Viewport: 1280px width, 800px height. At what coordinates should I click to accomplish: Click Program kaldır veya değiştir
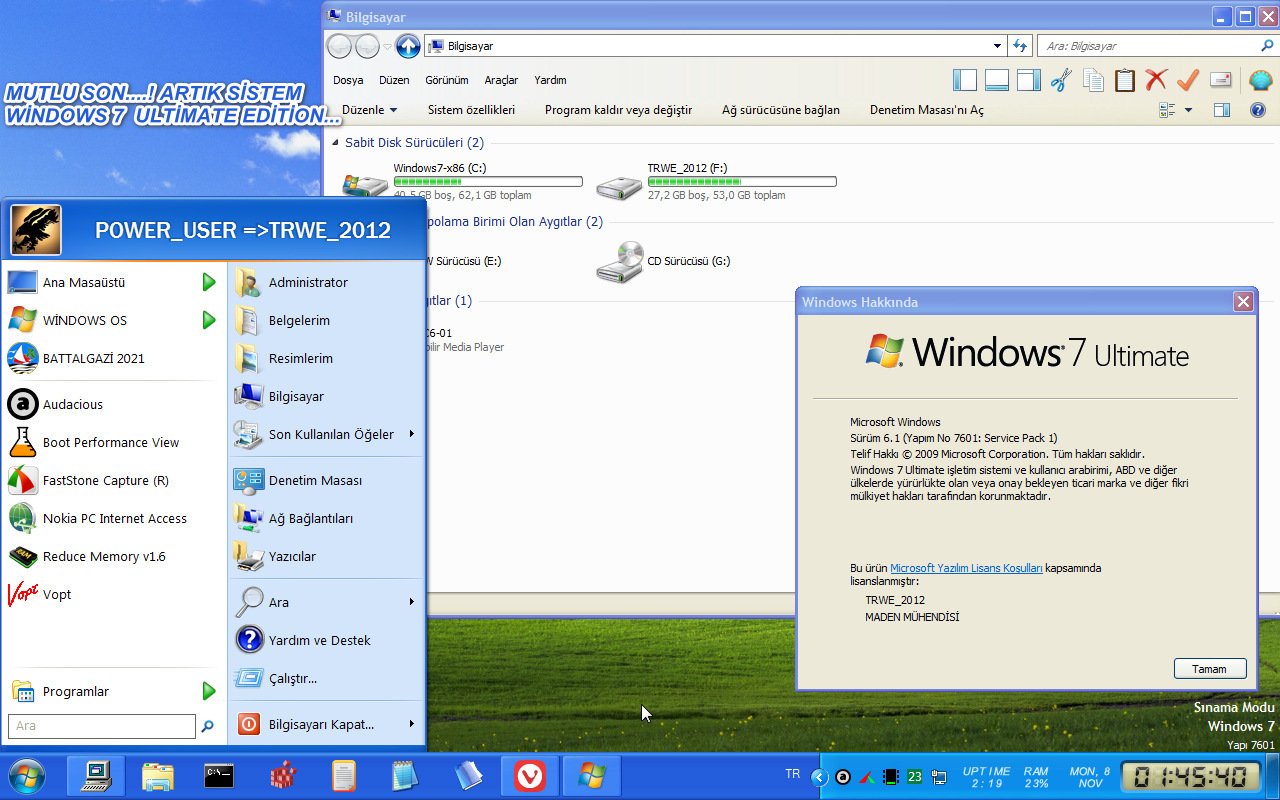coord(618,110)
